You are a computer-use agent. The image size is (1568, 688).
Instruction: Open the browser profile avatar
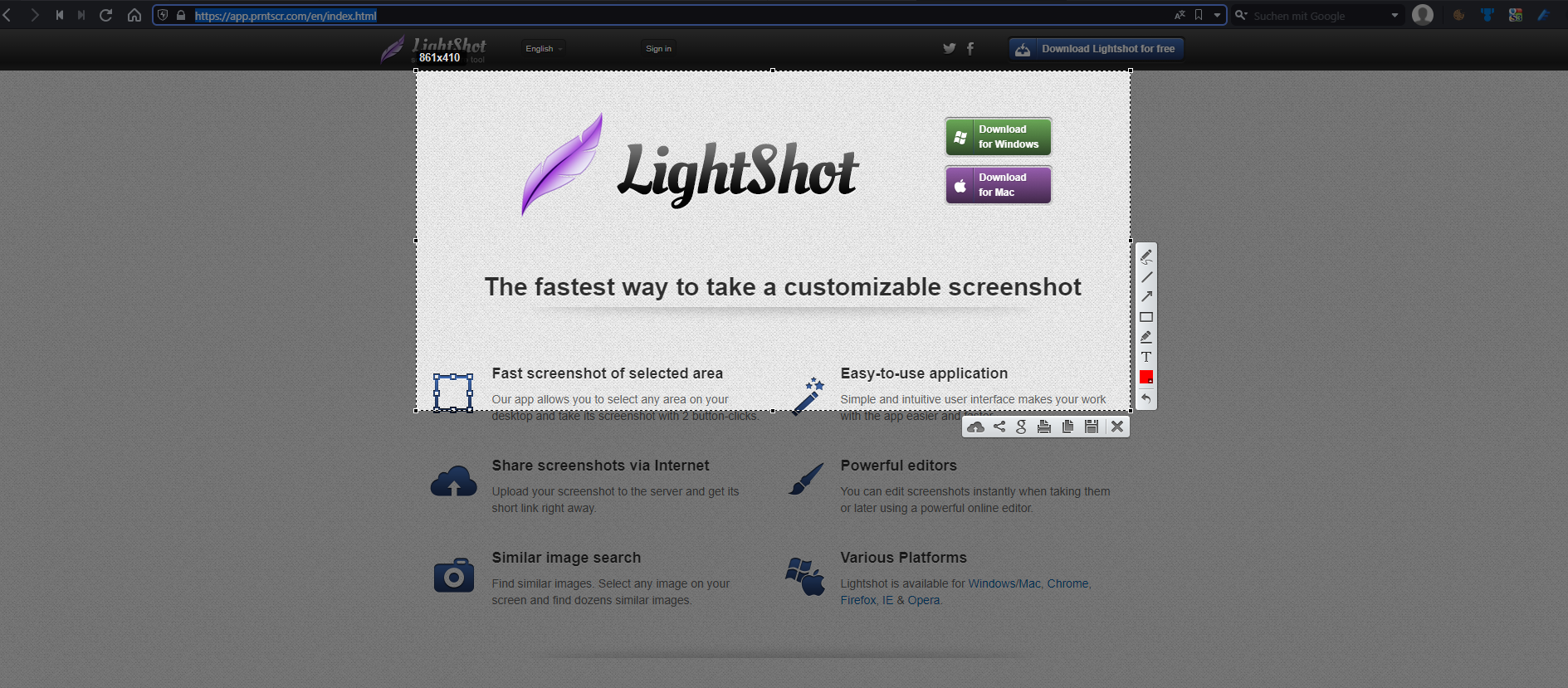click(1423, 15)
